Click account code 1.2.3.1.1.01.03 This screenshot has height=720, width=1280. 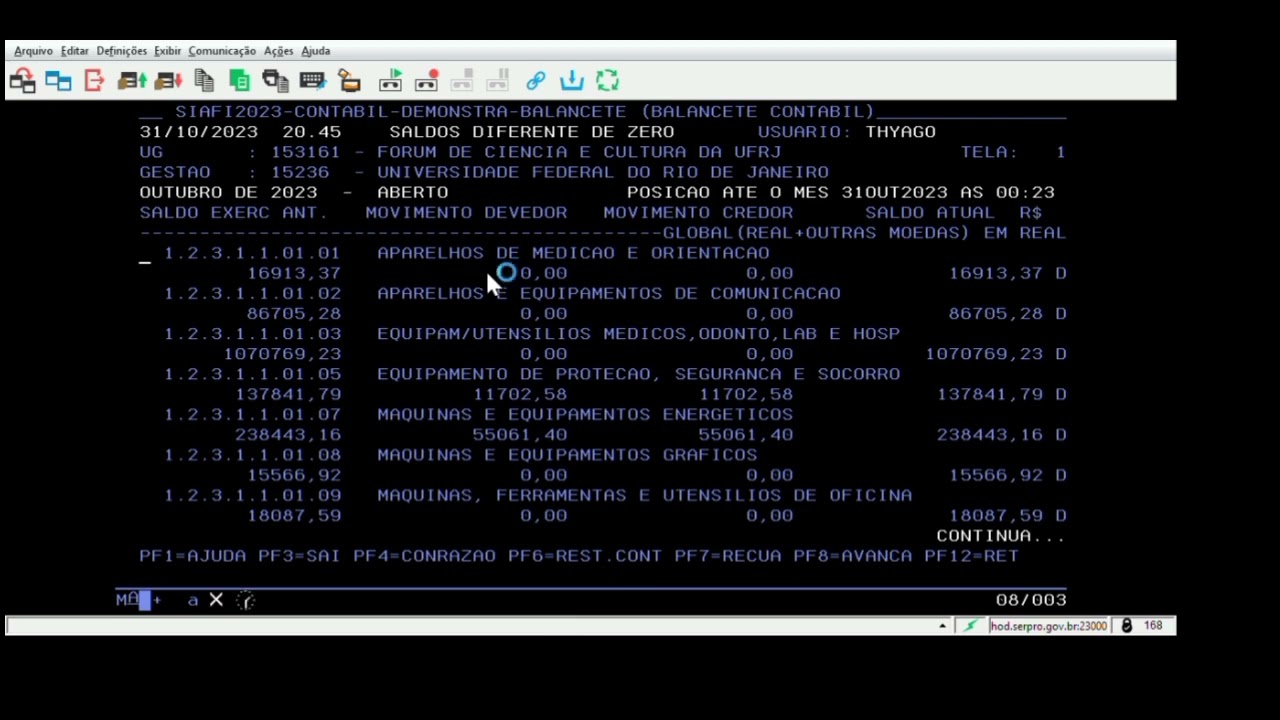click(x=252, y=334)
